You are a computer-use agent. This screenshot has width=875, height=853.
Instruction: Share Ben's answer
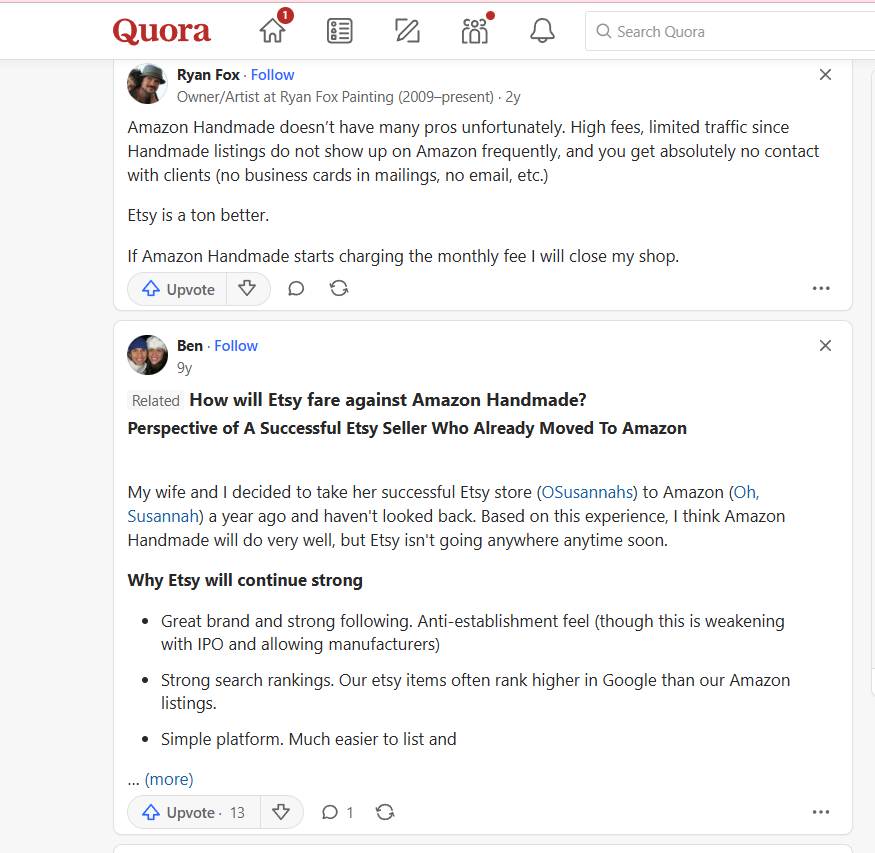pos(385,812)
